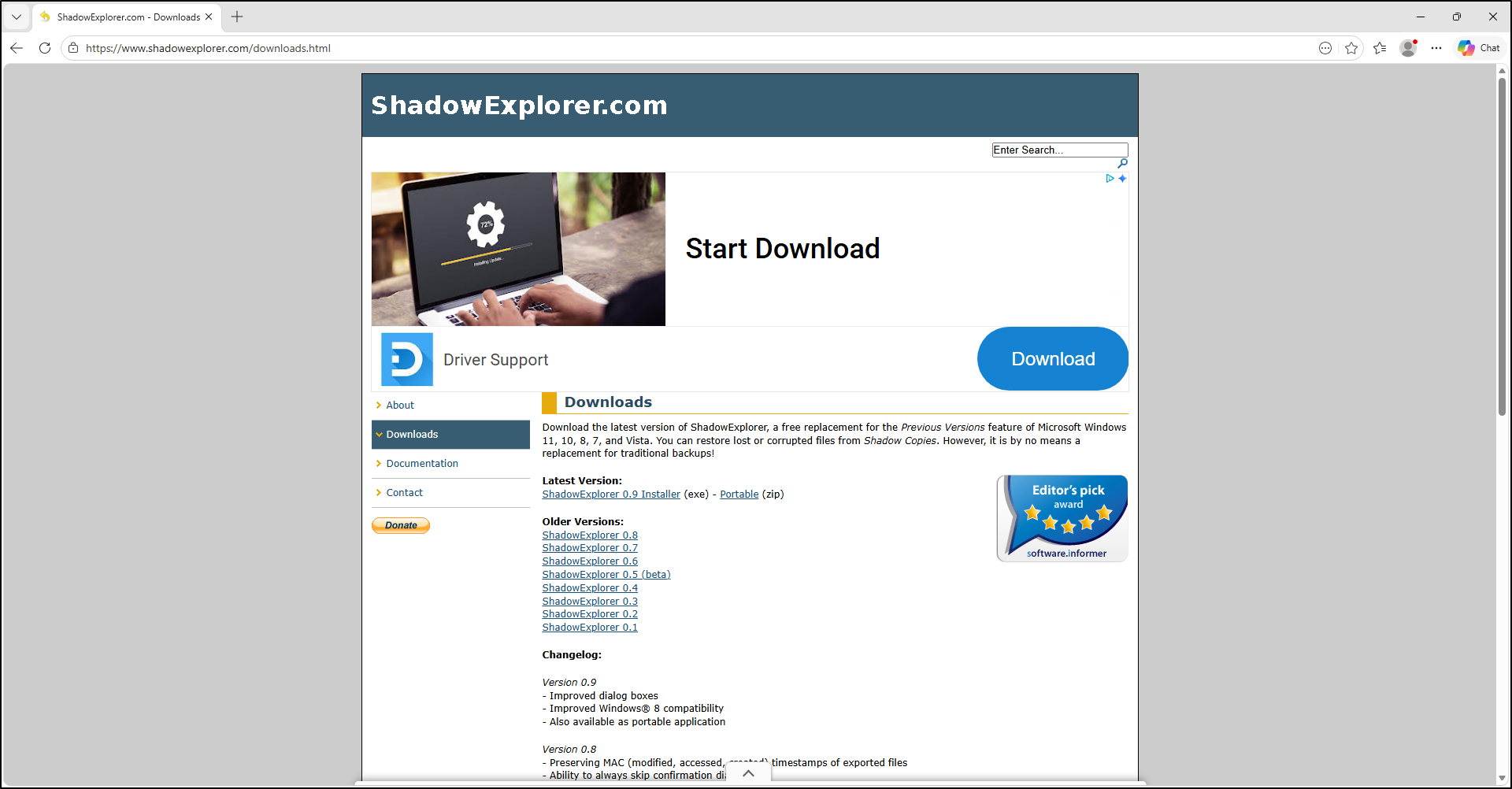Viewport: 1512px width, 789px height.
Task: Open the ShadowExplorer 0.6 link
Action: click(590, 561)
